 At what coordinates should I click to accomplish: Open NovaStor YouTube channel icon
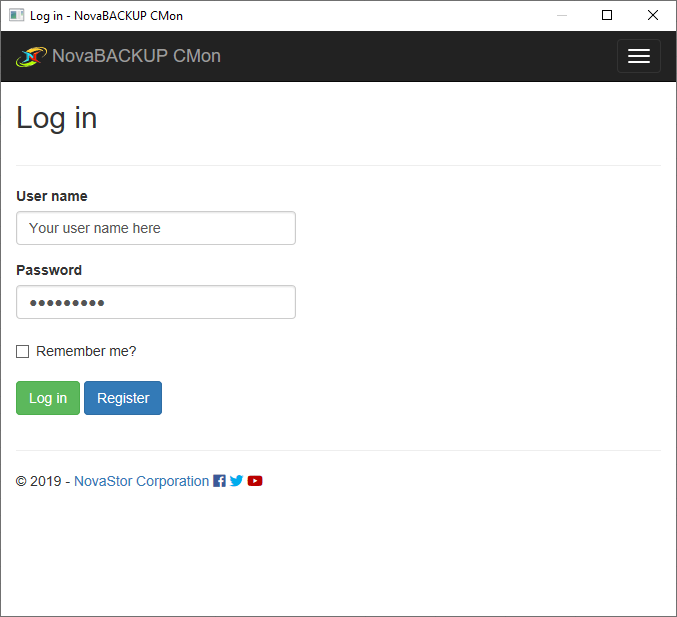pos(255,481)
